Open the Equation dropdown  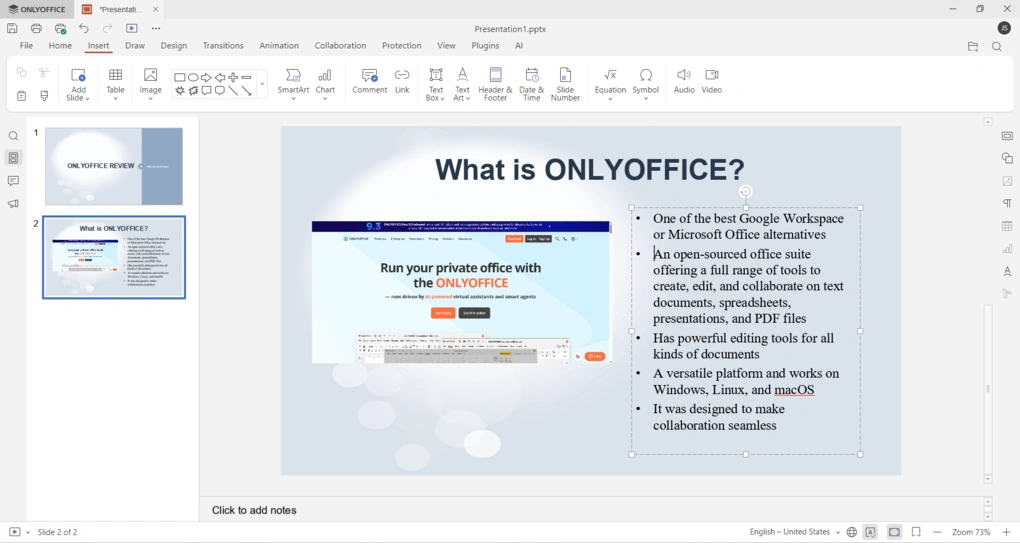click(610, 98)
